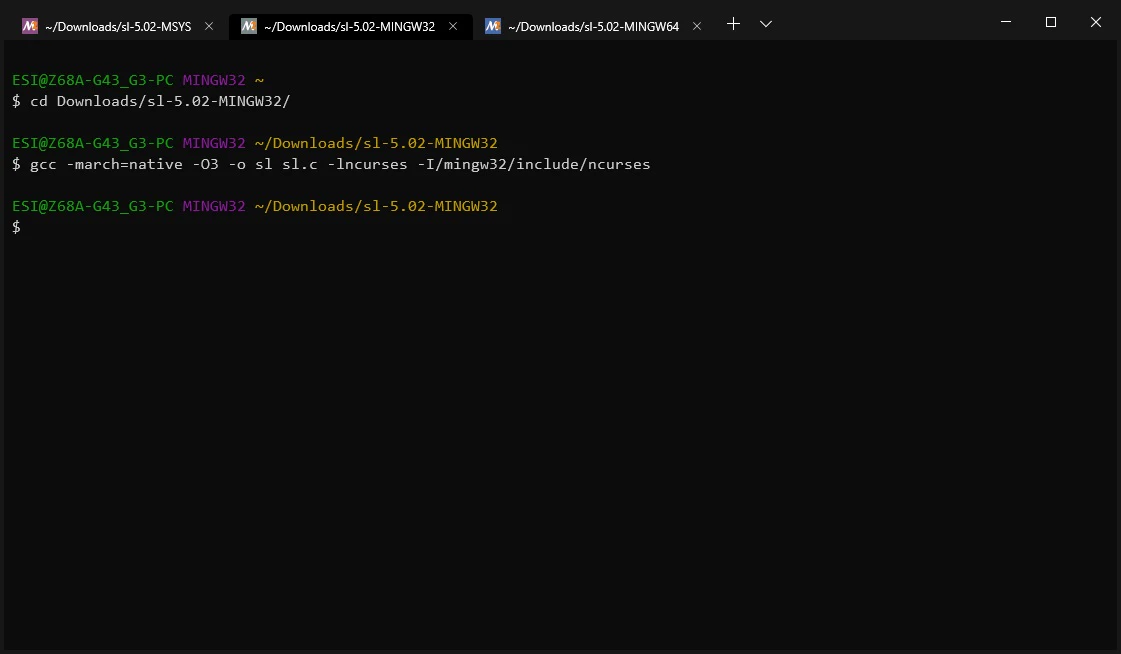Select the ~/Downloads/sl-5.02-MINGW32 tab label
This screenshot has width=1121, height=654.
point(349,26)
